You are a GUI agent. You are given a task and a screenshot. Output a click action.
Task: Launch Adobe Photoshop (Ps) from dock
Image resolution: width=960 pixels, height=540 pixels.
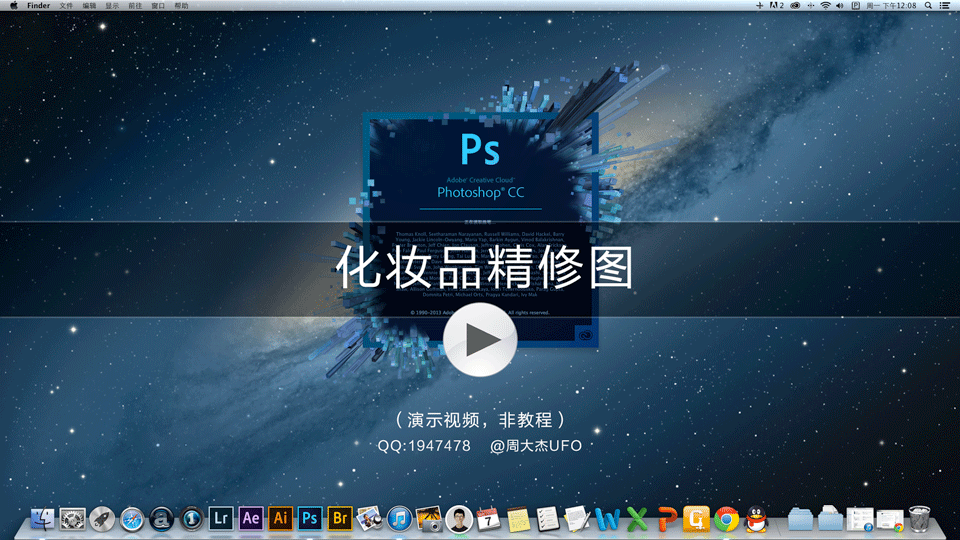pyautogui.click(x=310, y=519)
